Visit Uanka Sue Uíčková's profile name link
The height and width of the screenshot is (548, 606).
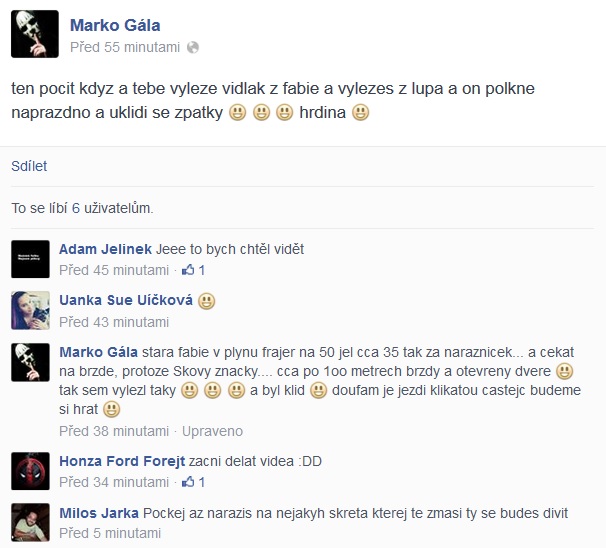[x=126, y=300]
